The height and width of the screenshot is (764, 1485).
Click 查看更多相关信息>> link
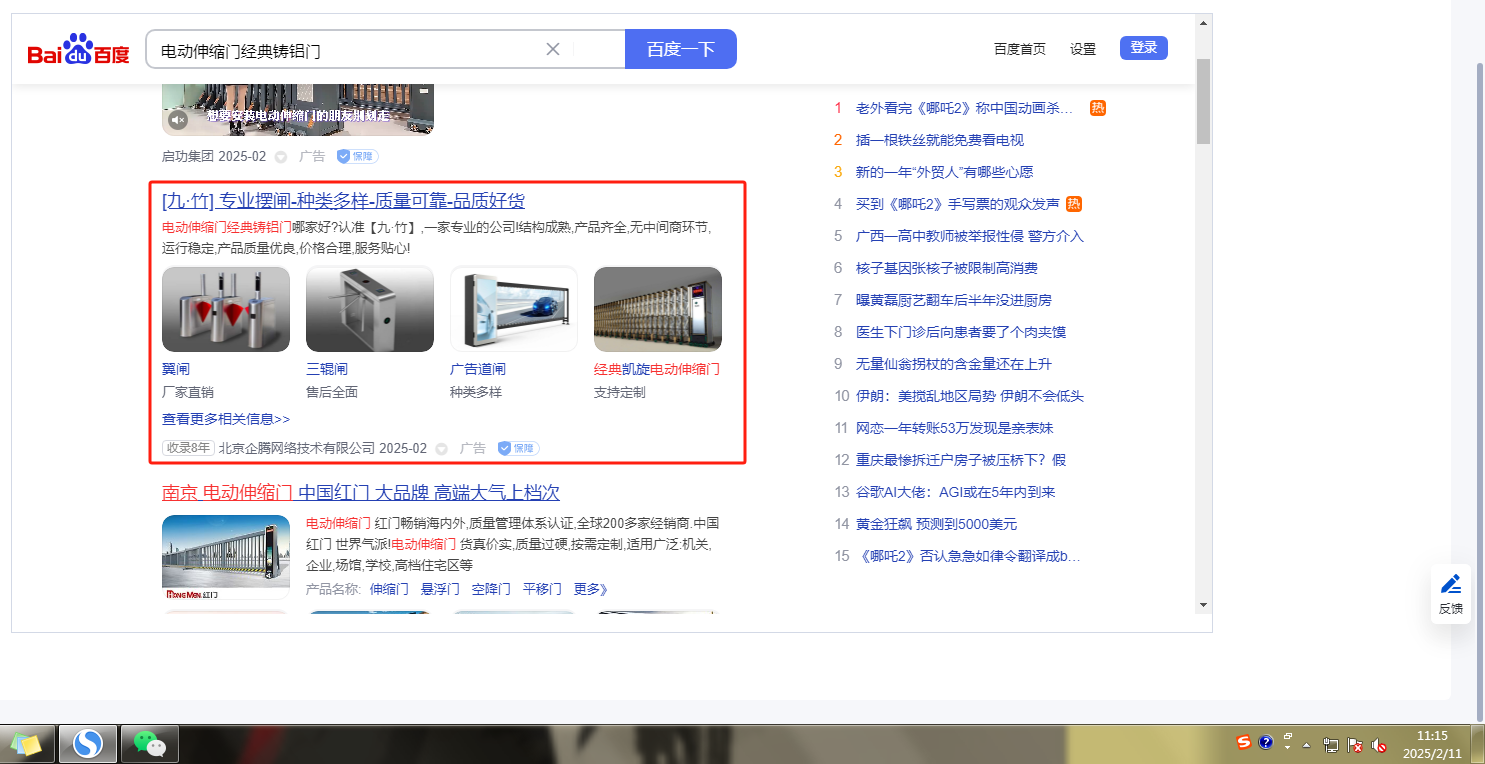[x=226, y=419]
